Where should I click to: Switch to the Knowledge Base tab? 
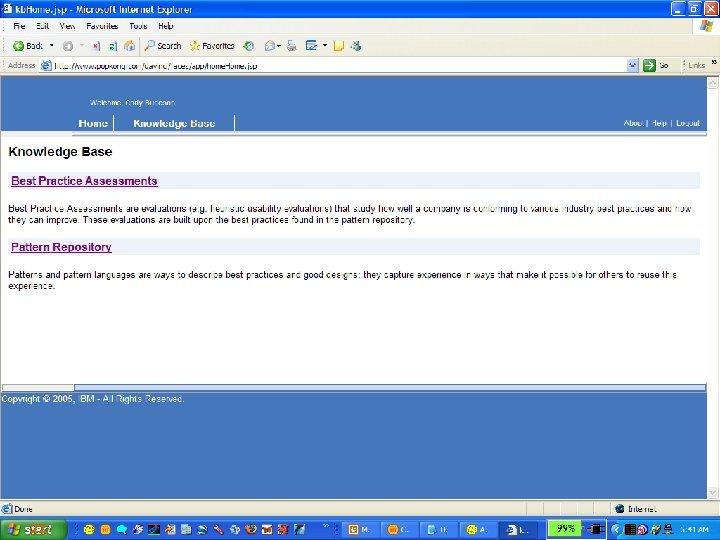[x=174, y=123]
